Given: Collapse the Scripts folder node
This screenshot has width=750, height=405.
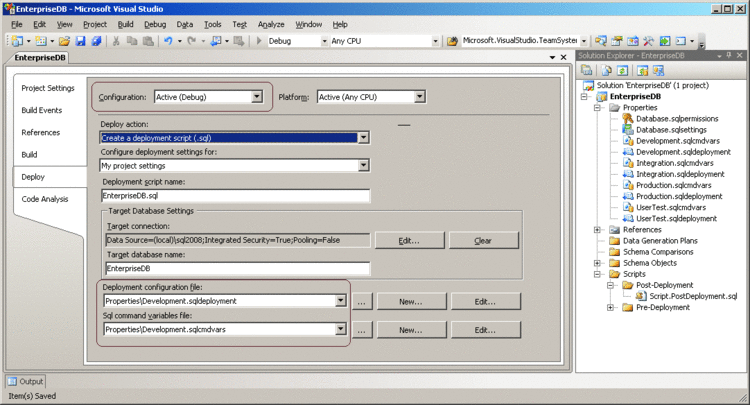Looking at the screenshot, I should 597,274.
